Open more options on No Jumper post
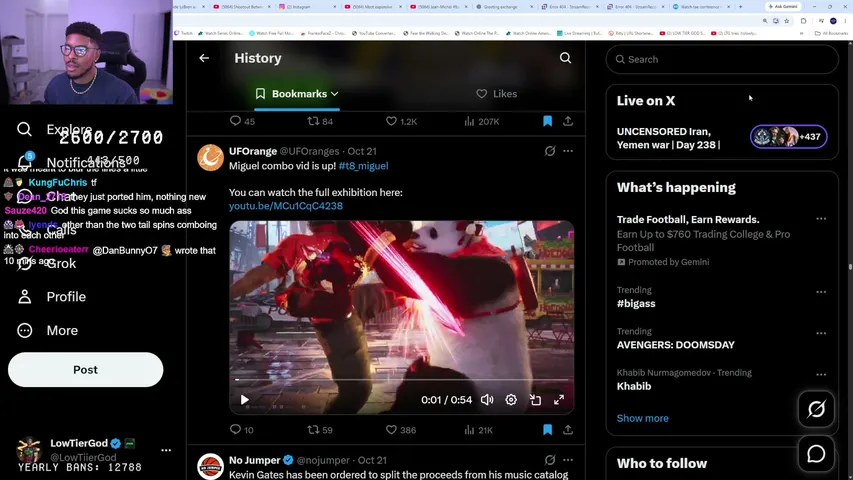This screenshot has width=853, height=480. coord(568,460)
